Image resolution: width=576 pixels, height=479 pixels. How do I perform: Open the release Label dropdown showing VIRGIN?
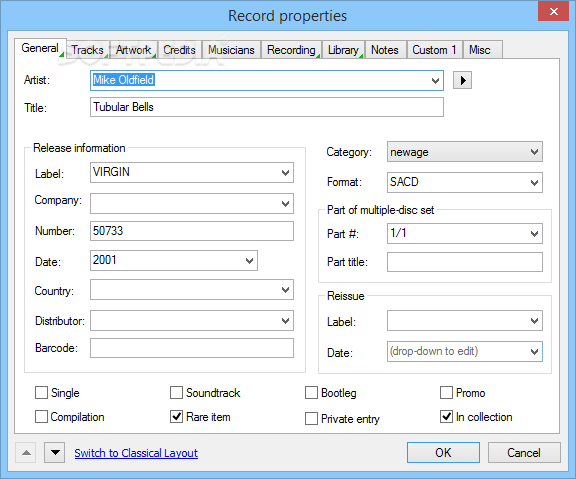(285, 173)
